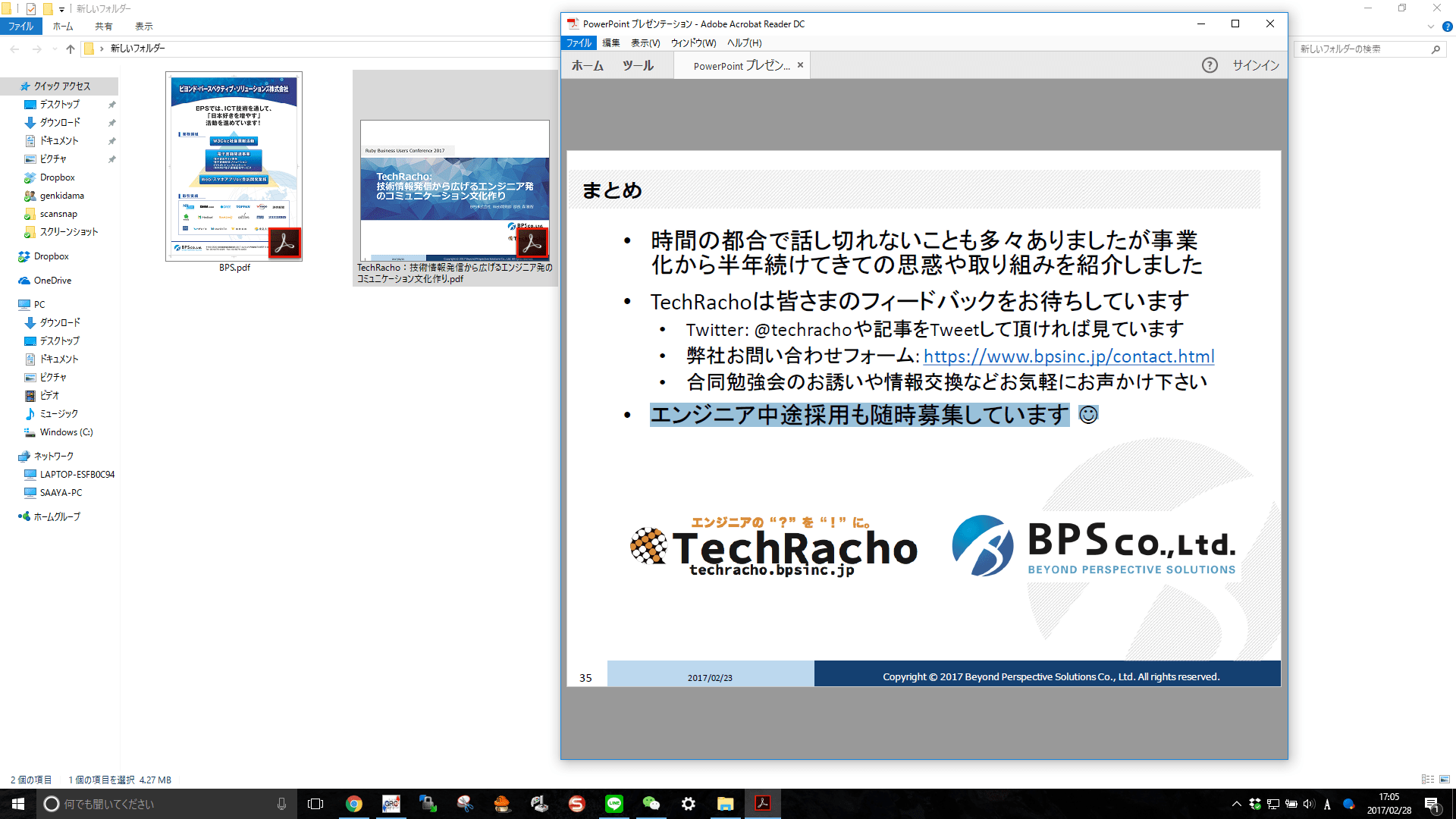
Task: Open WeChat from the taskbar
Action: [x=651, y=804]
